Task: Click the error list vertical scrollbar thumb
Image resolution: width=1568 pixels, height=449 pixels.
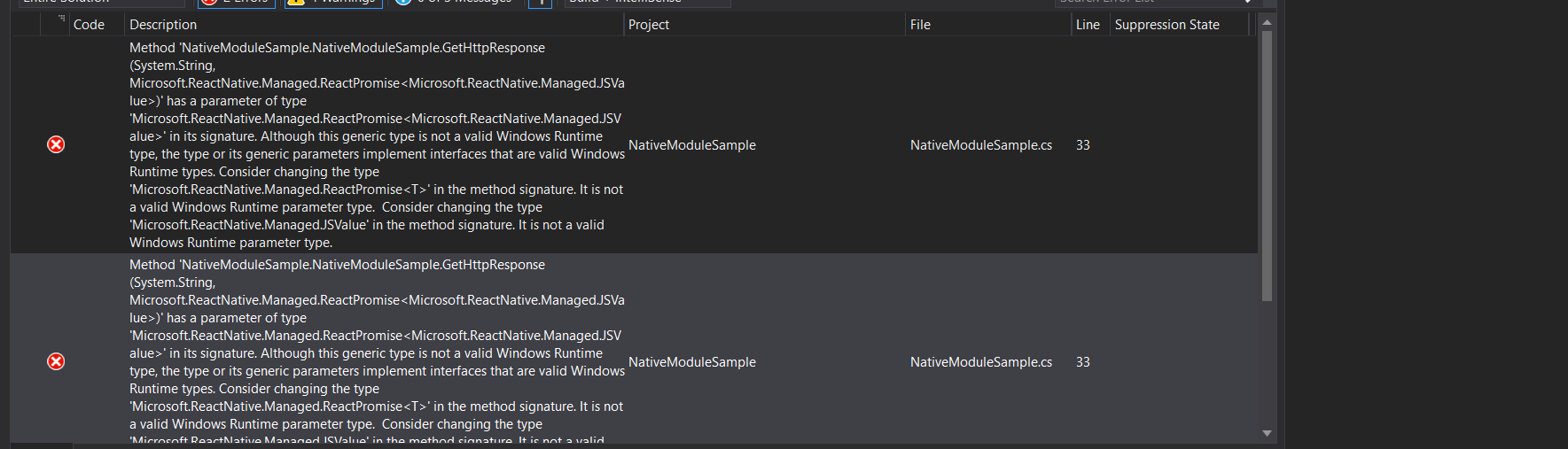Action: click(1267, 166)
